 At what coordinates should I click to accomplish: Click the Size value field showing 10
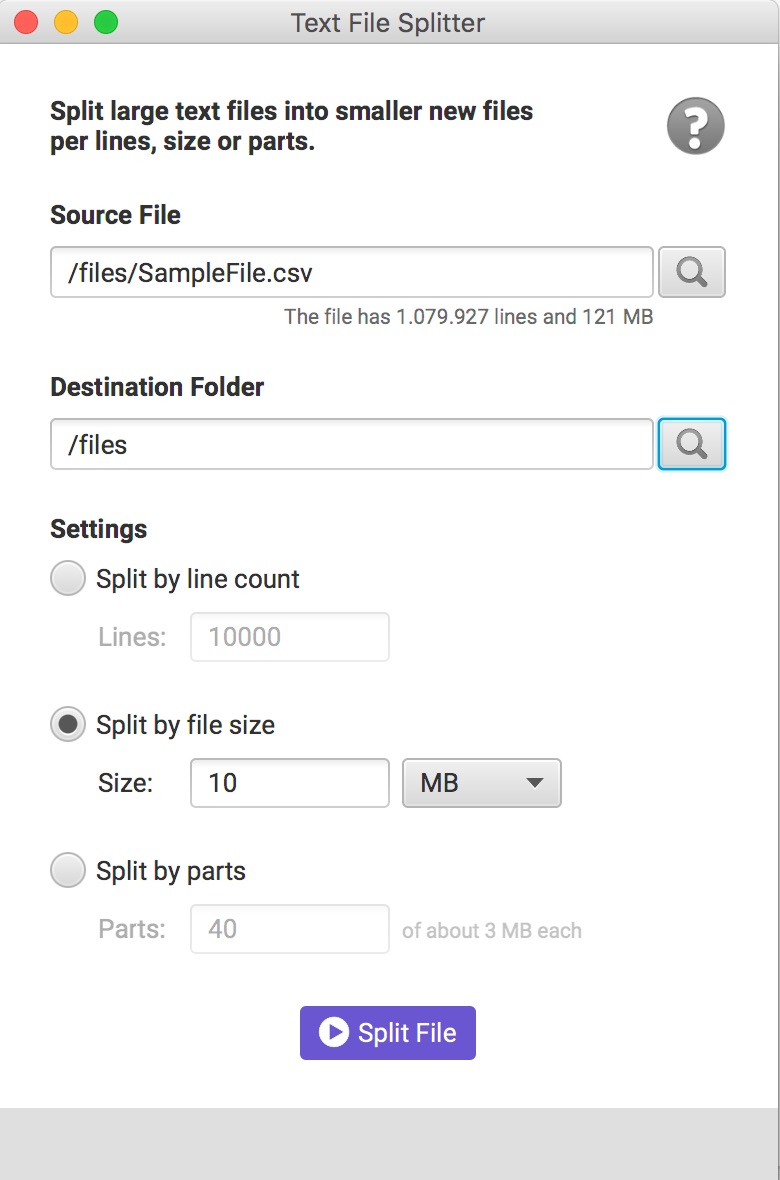289,783
